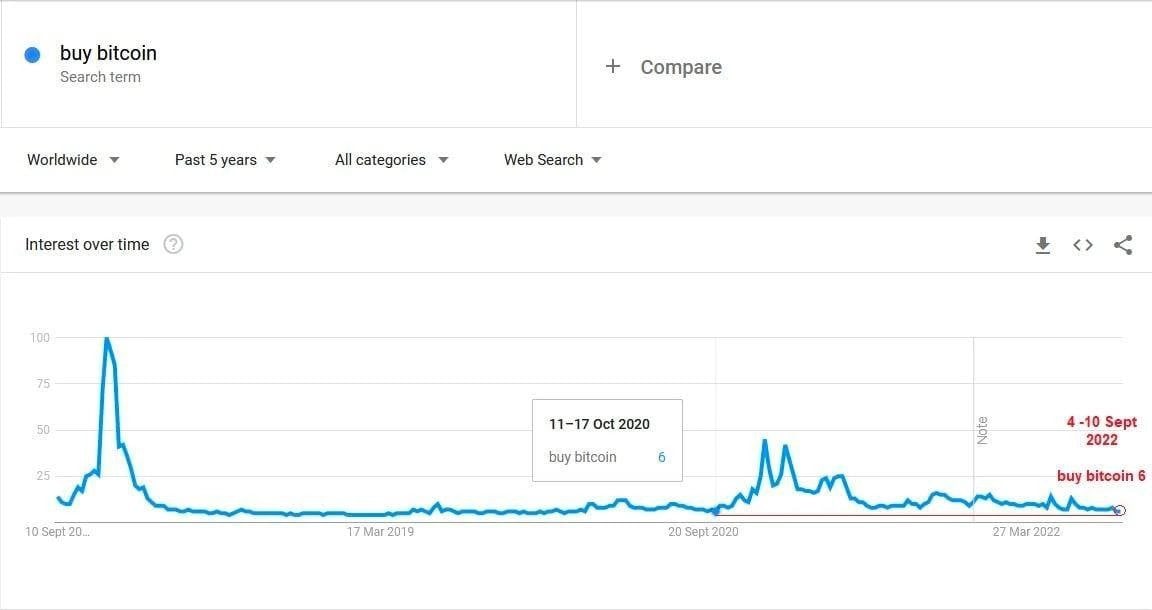Click the 100 peak on the chart line
The width and height of the screenshot is (1152, 610).
[107, 339]
